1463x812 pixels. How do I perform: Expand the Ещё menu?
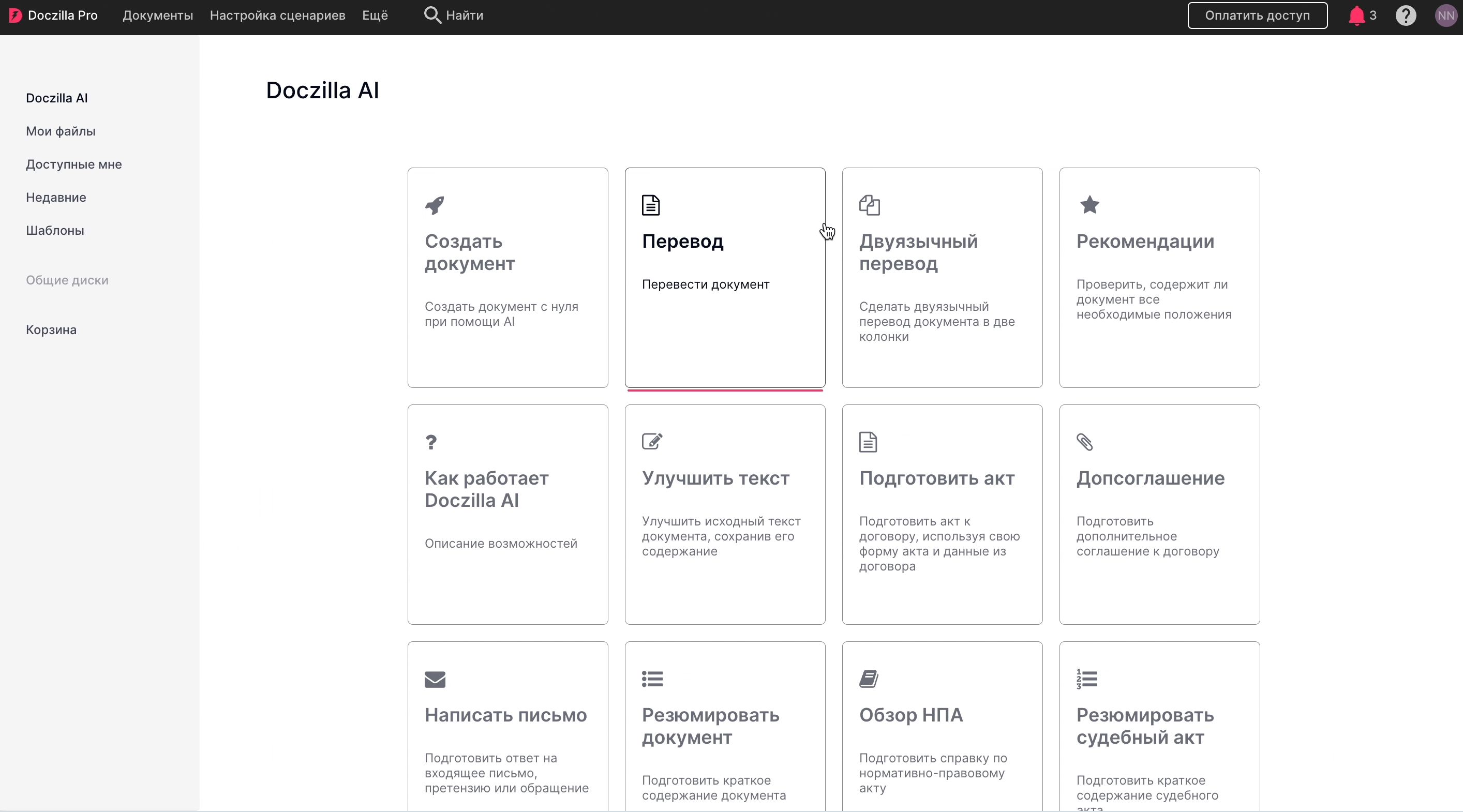point(376,16)
